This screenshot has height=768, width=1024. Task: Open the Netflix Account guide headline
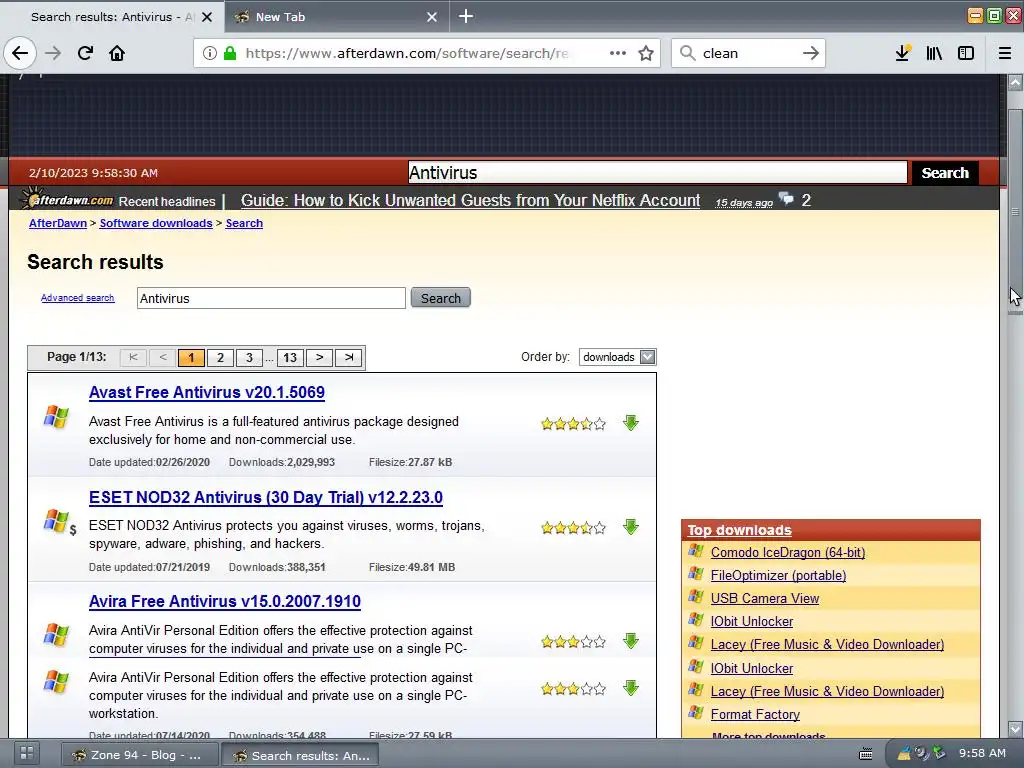(x=470, y=200)
